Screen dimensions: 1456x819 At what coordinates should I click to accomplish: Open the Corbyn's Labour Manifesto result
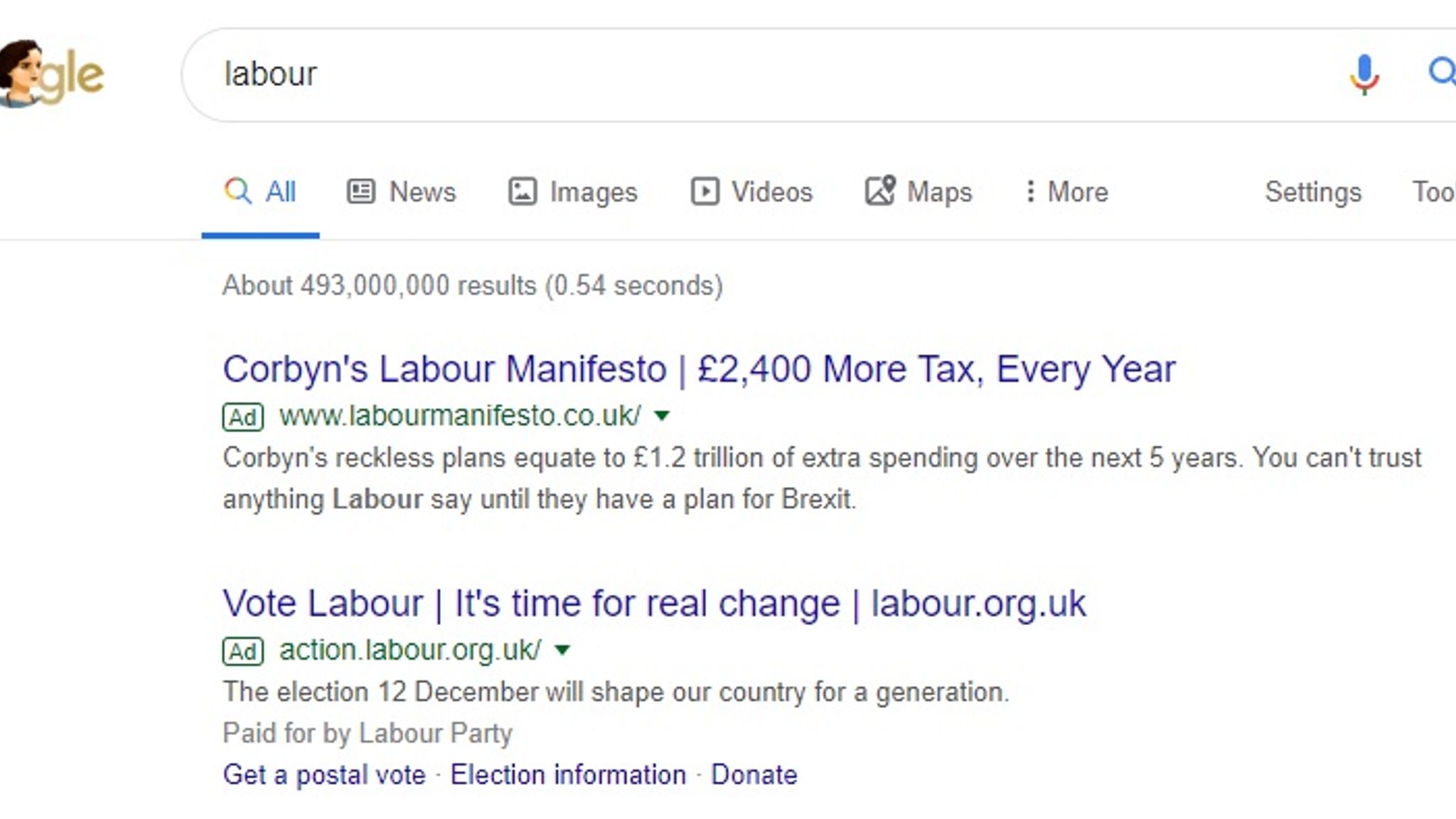pyautogui.click(x=700, y=368)
